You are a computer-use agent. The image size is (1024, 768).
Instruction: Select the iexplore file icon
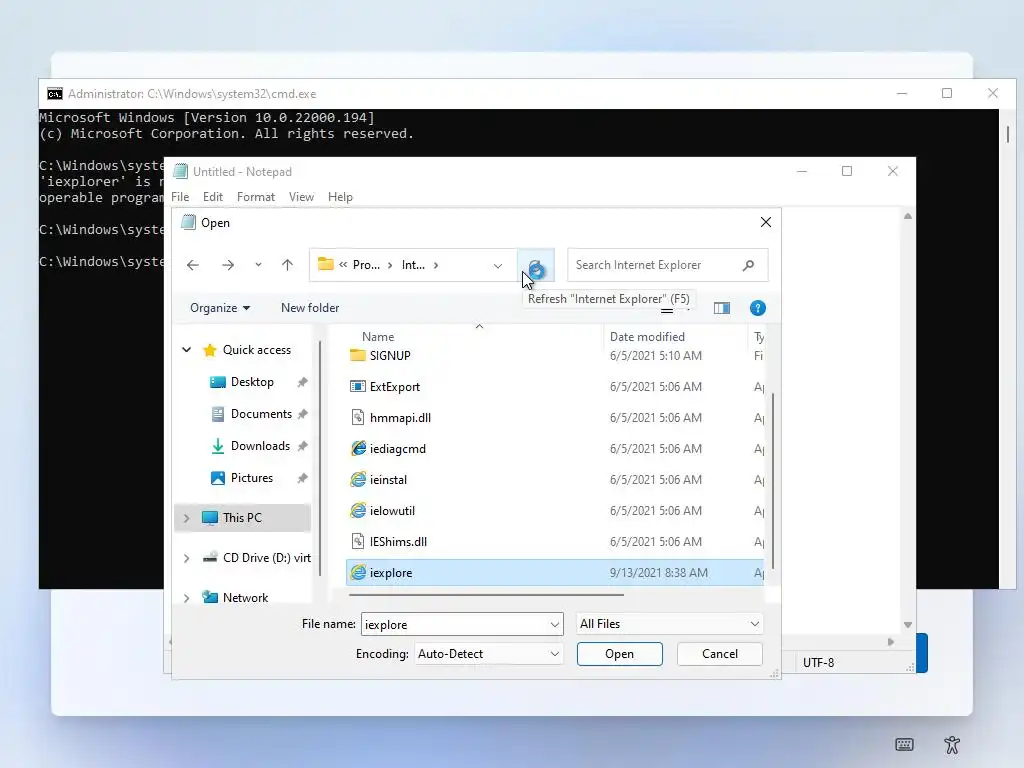pos(358,573)
